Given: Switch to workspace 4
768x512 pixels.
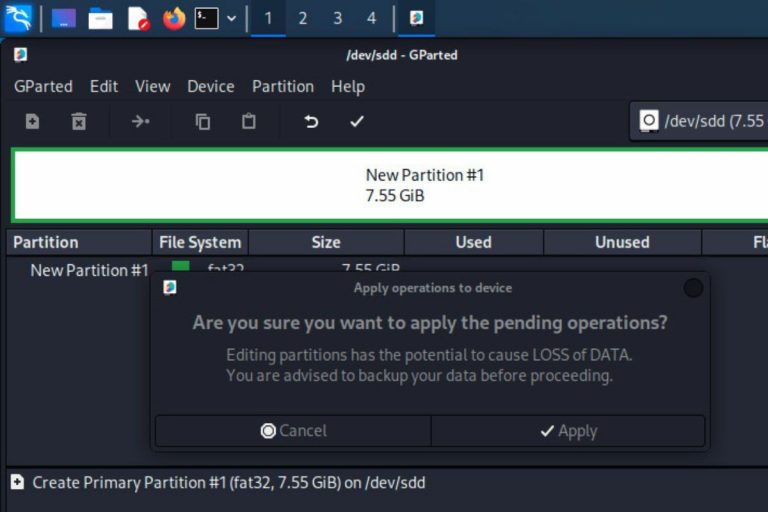Looking at the screenshot, I should tap(372, 19).
